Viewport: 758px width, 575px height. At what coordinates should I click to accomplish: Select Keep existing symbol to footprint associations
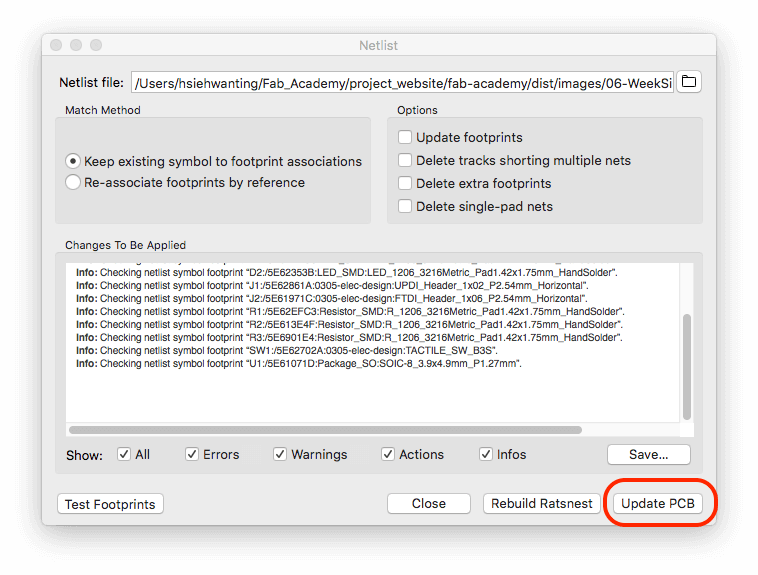(73, 160)
